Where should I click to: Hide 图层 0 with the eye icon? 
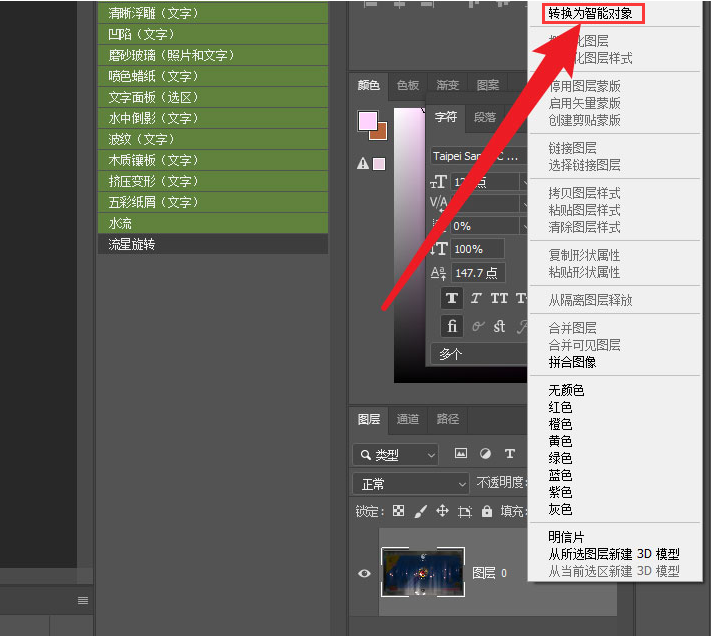[x=364, y=573]
